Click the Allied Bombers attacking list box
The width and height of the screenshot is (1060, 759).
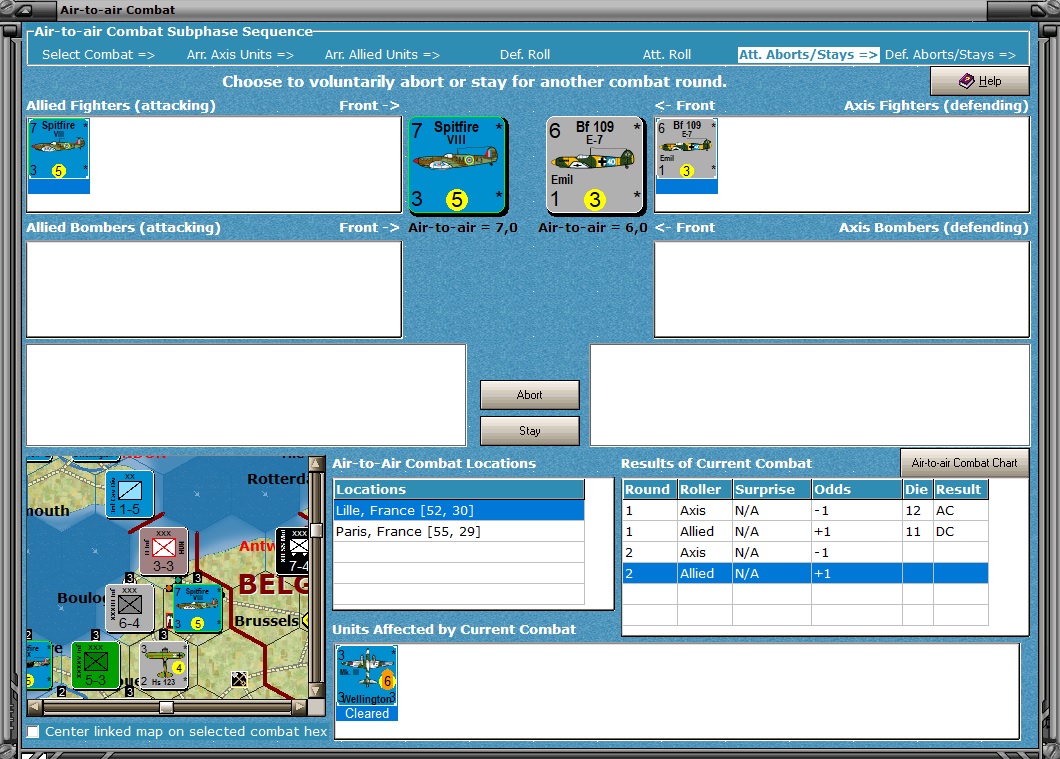pos(214,289)
